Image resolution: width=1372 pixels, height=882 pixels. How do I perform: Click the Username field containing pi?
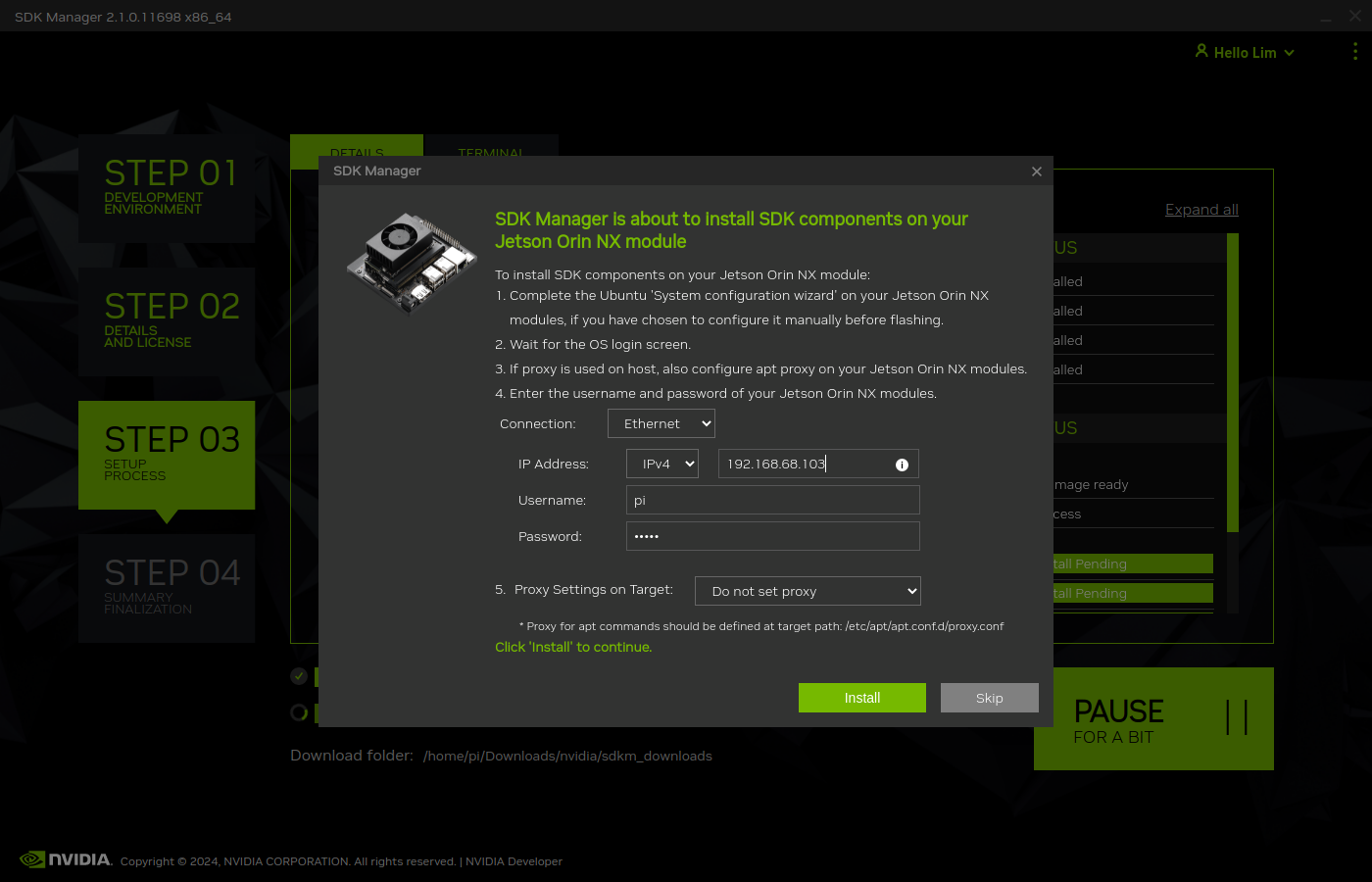pyautogui.click(x=773, y=500)
